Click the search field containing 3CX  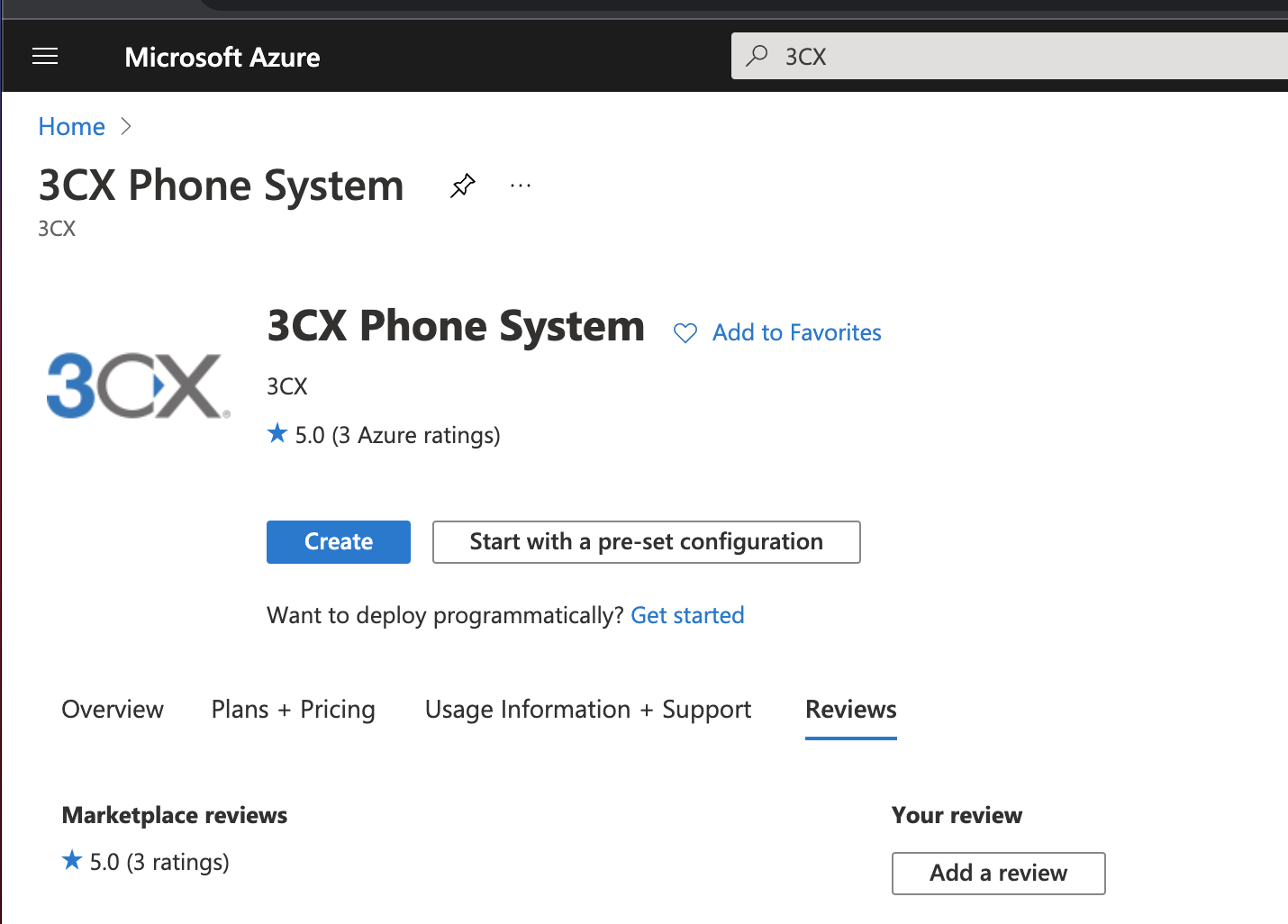pos(1010,56)
